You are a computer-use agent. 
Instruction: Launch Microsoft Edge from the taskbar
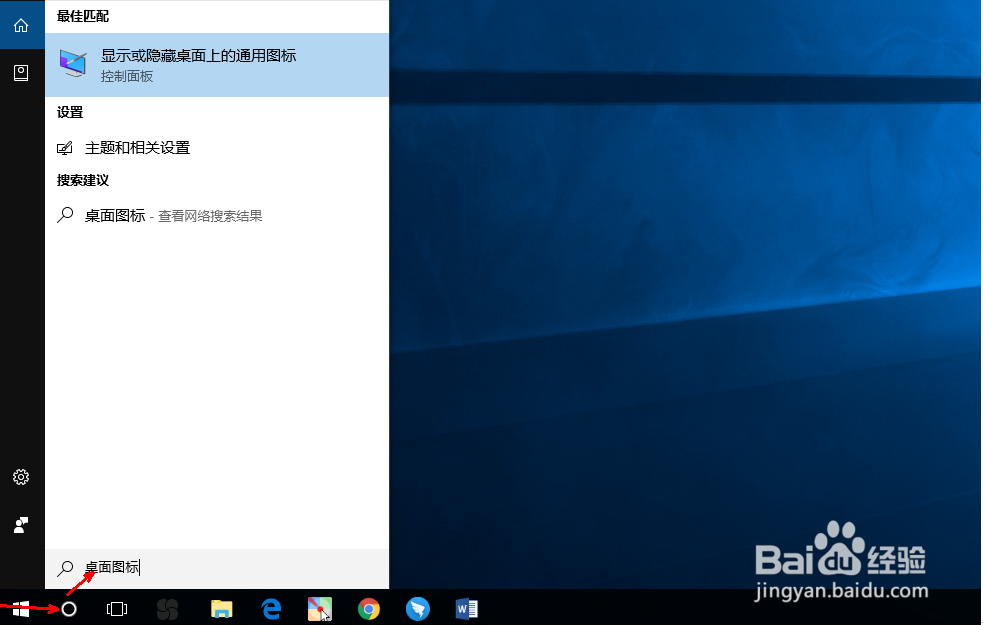pos(271,609)
